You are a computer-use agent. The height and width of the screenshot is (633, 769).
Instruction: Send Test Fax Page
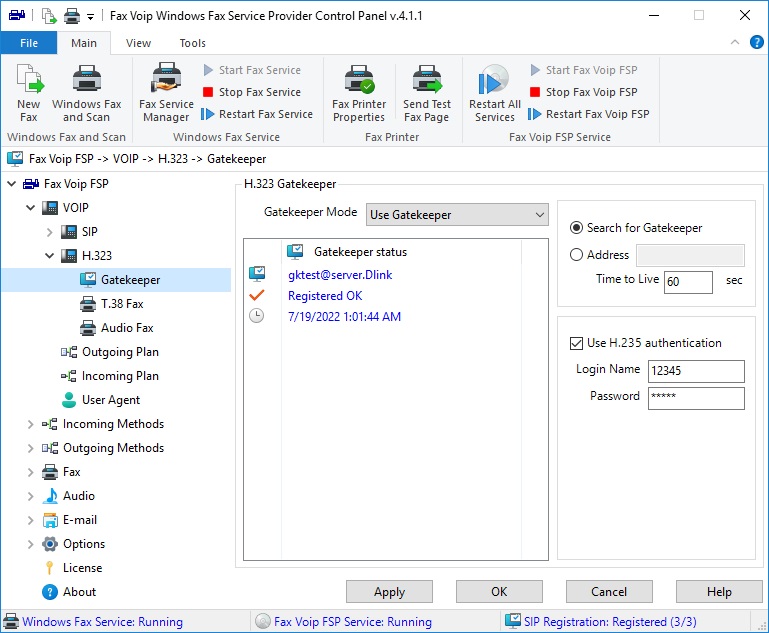click(427, 93)
